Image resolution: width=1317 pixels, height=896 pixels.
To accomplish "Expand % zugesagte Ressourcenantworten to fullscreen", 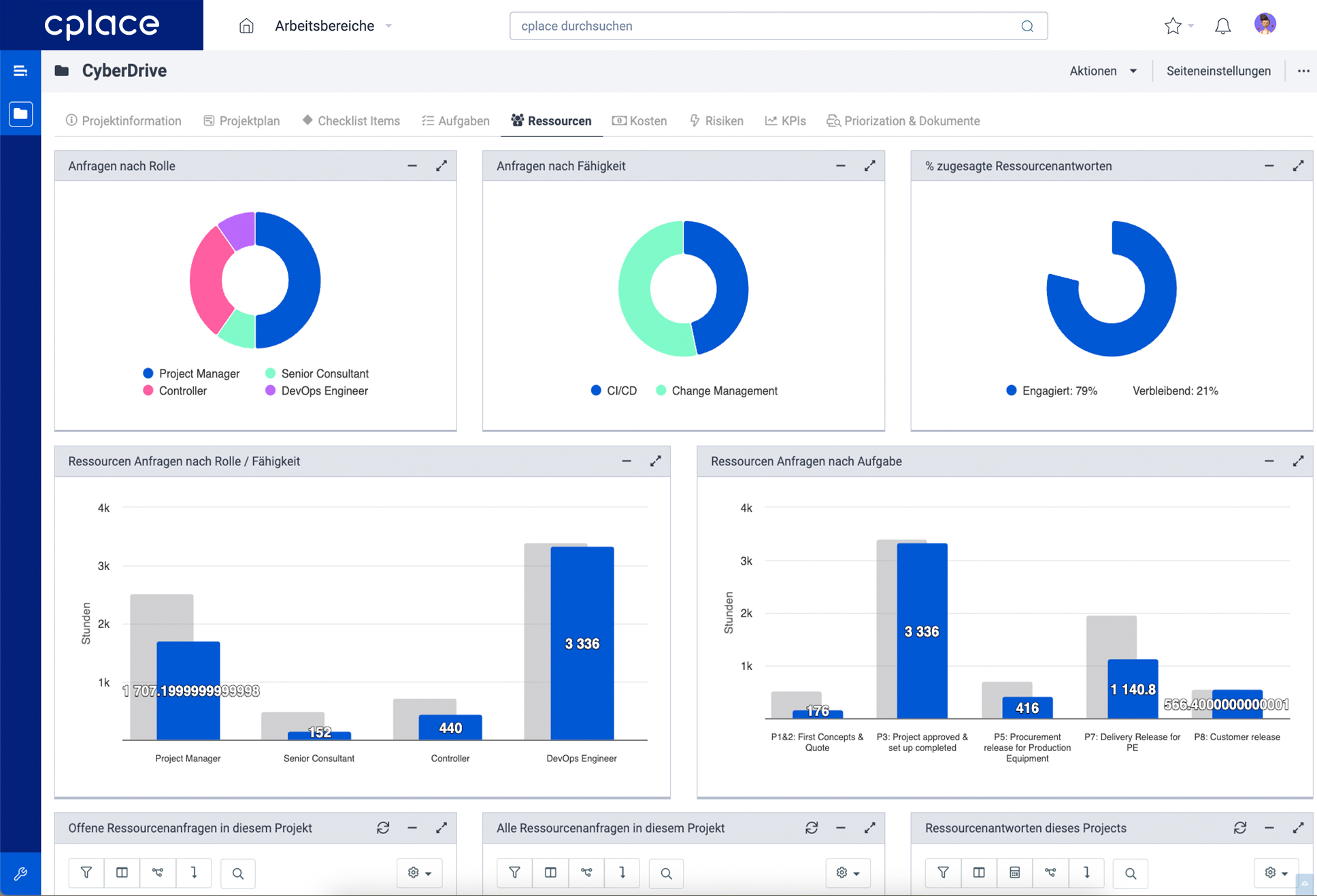I will [1299, 166].
